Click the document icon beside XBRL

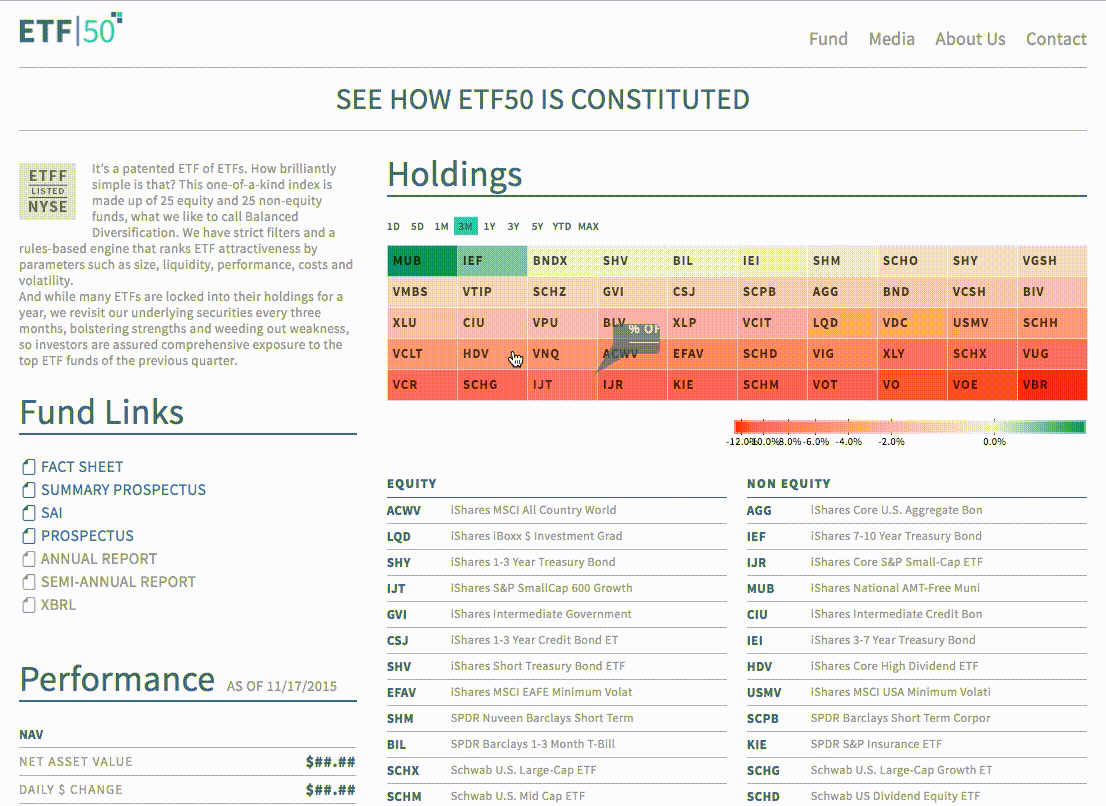click(28, 604)
